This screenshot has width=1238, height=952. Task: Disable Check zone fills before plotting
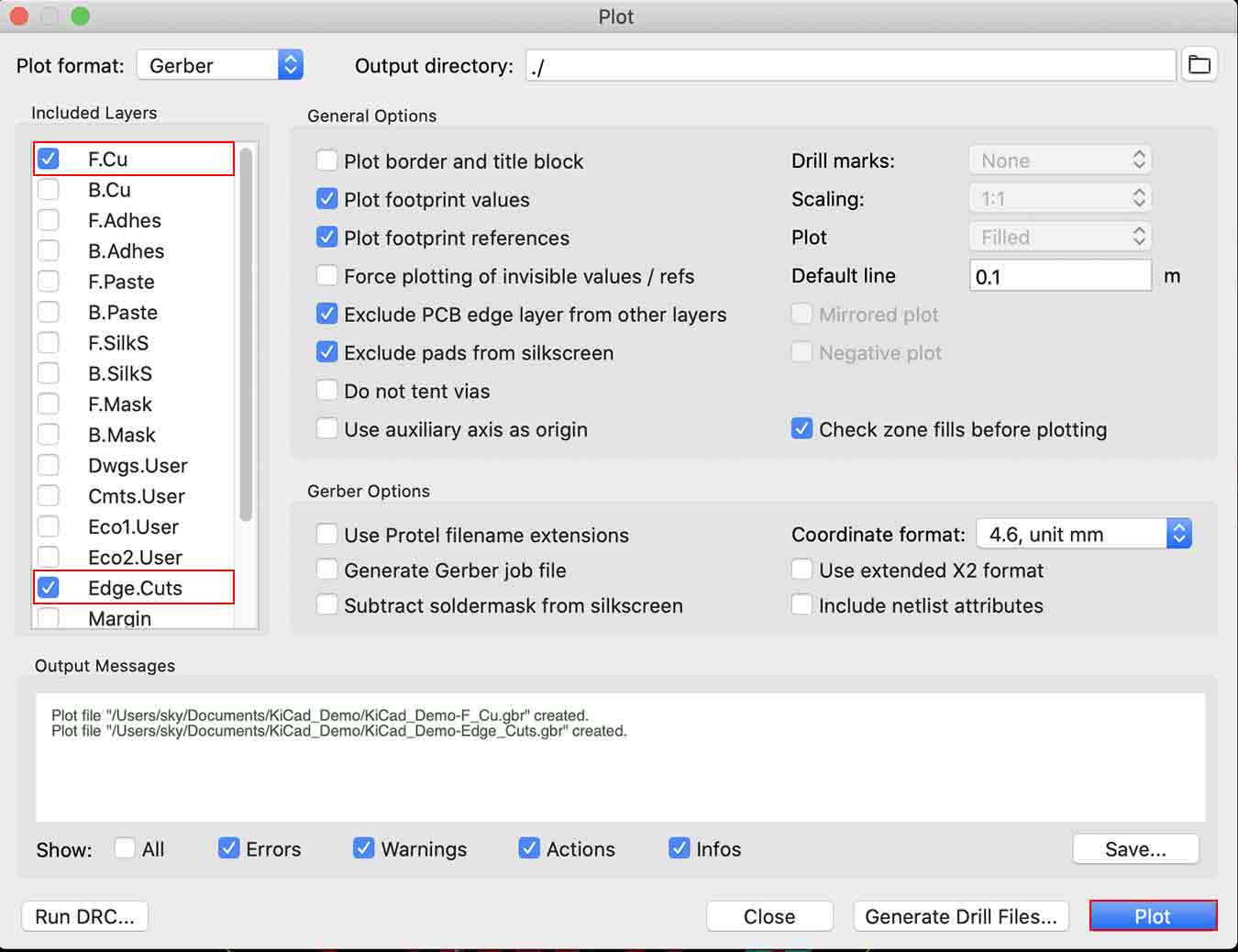pyautogui.click(x=802, y=429)
